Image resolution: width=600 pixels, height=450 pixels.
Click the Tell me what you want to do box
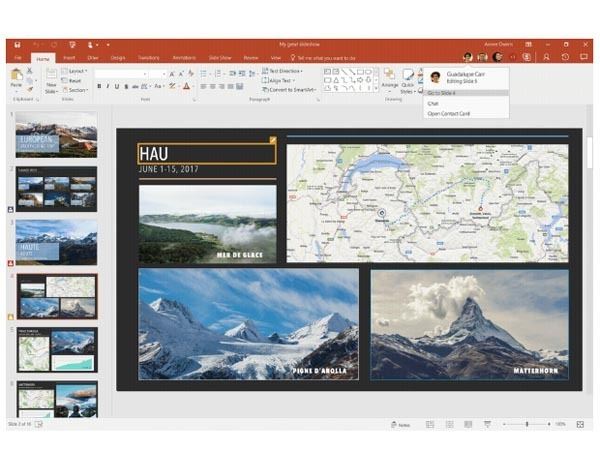pos(323,58)
